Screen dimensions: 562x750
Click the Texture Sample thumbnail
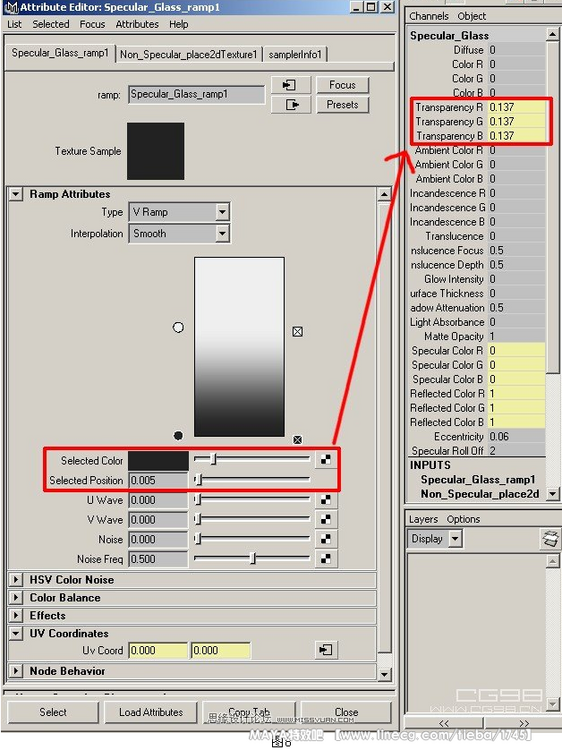tap(155, 151)
